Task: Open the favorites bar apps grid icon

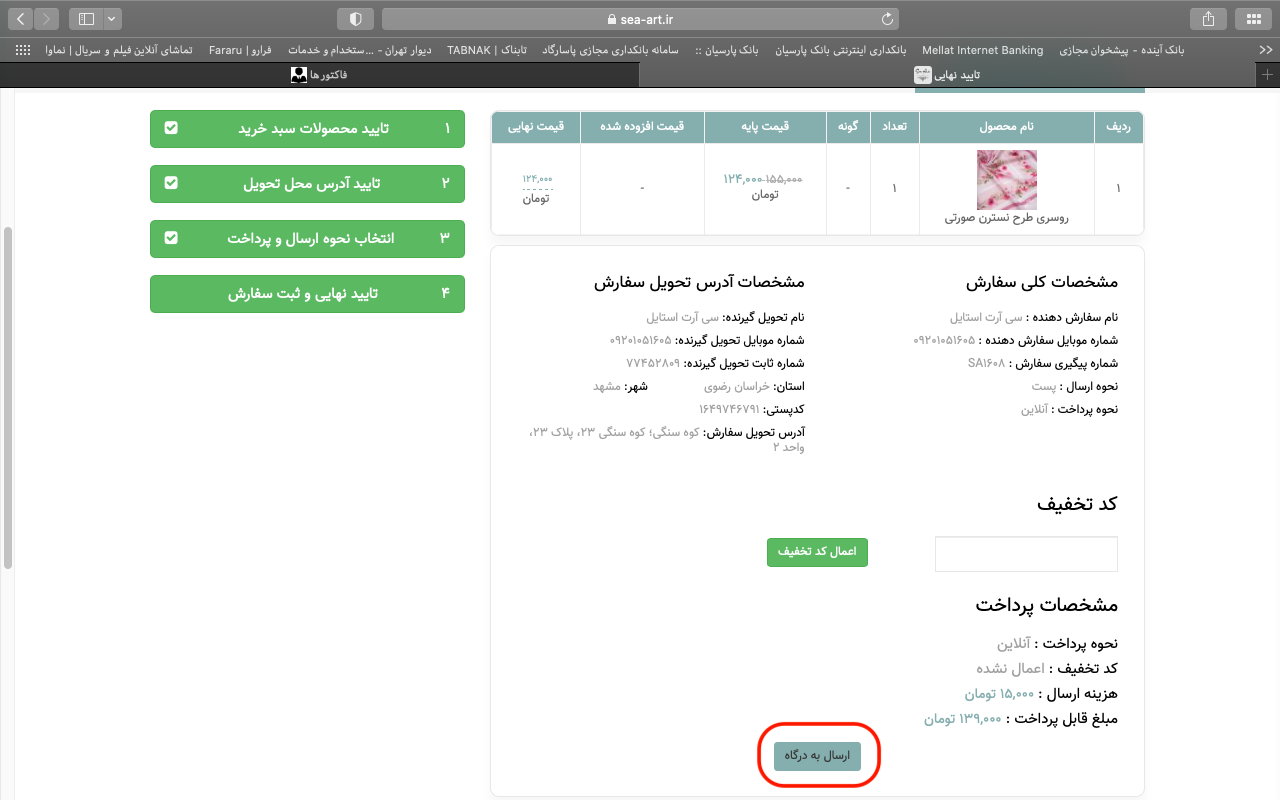Action: tap(23, 50)
